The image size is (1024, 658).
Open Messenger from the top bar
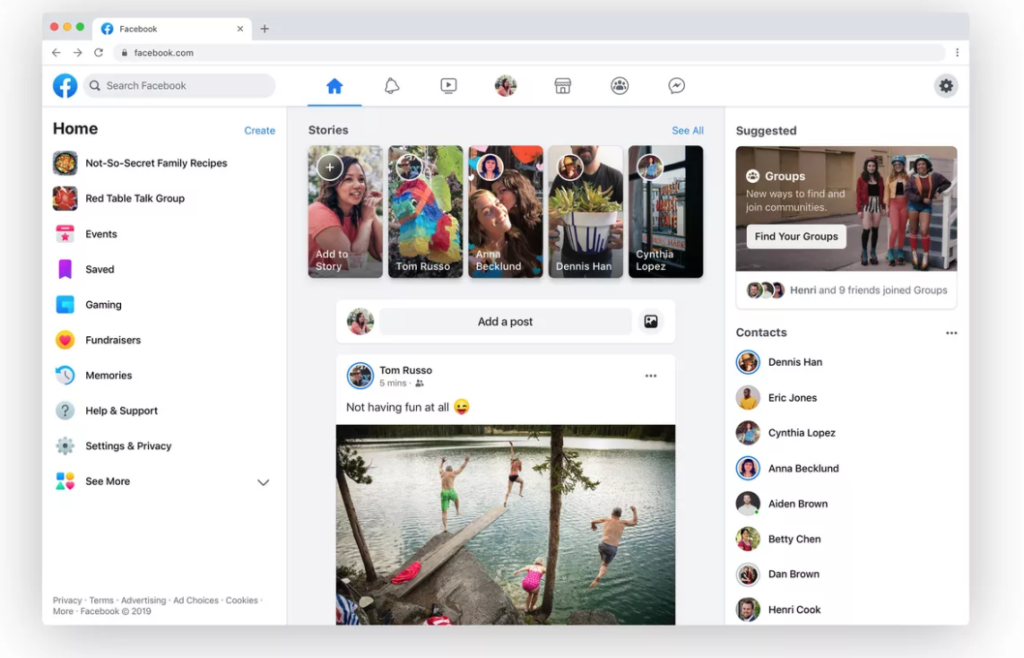(677, 86)
